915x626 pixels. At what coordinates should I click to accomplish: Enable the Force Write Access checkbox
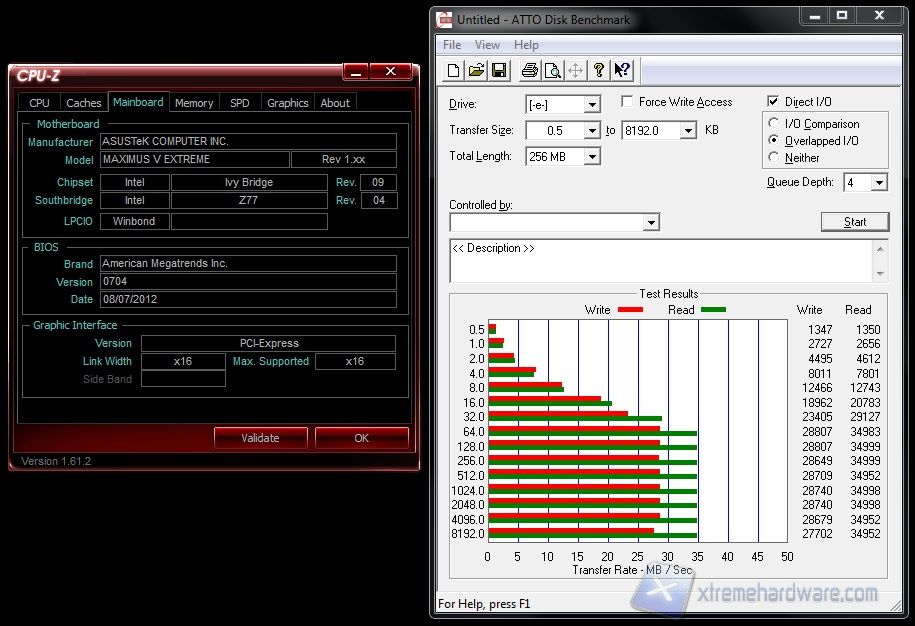[x=627, y=102]
